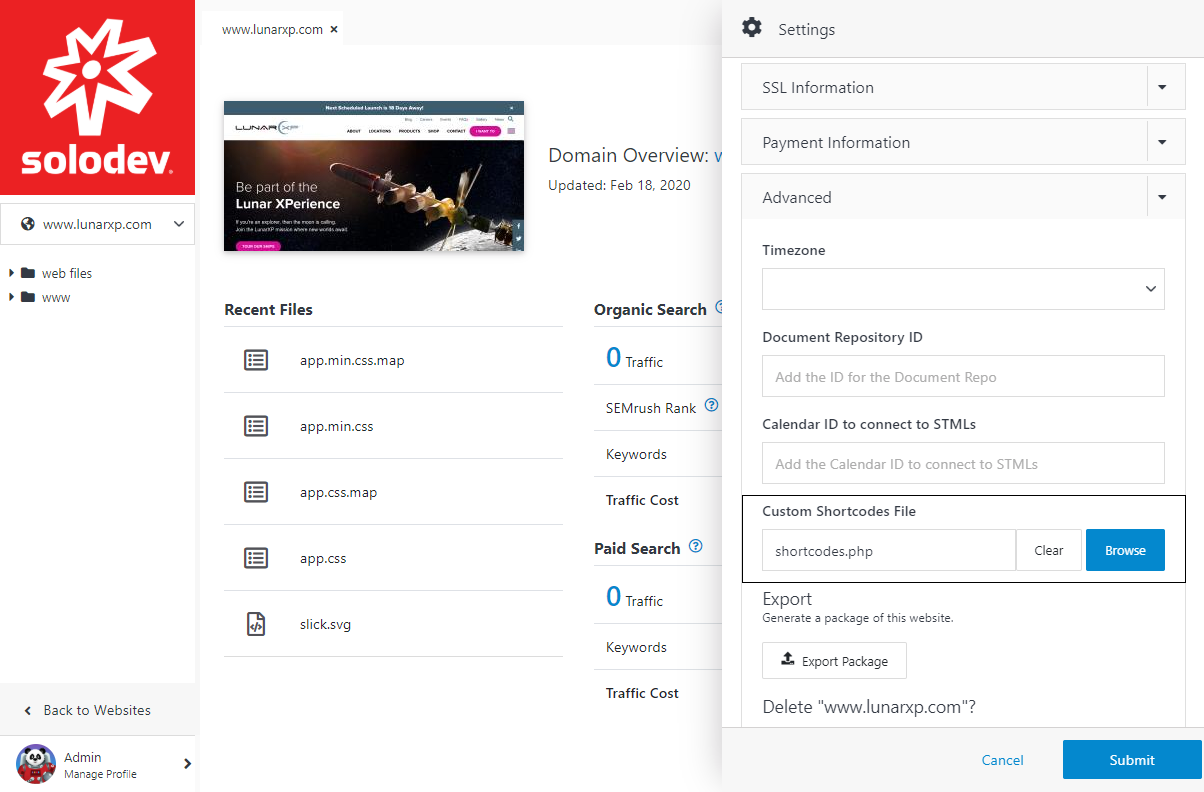Viewport: 1204px width, 792px height.
Task: Open app.min.css from Recent Files
Action: (336, 426)
